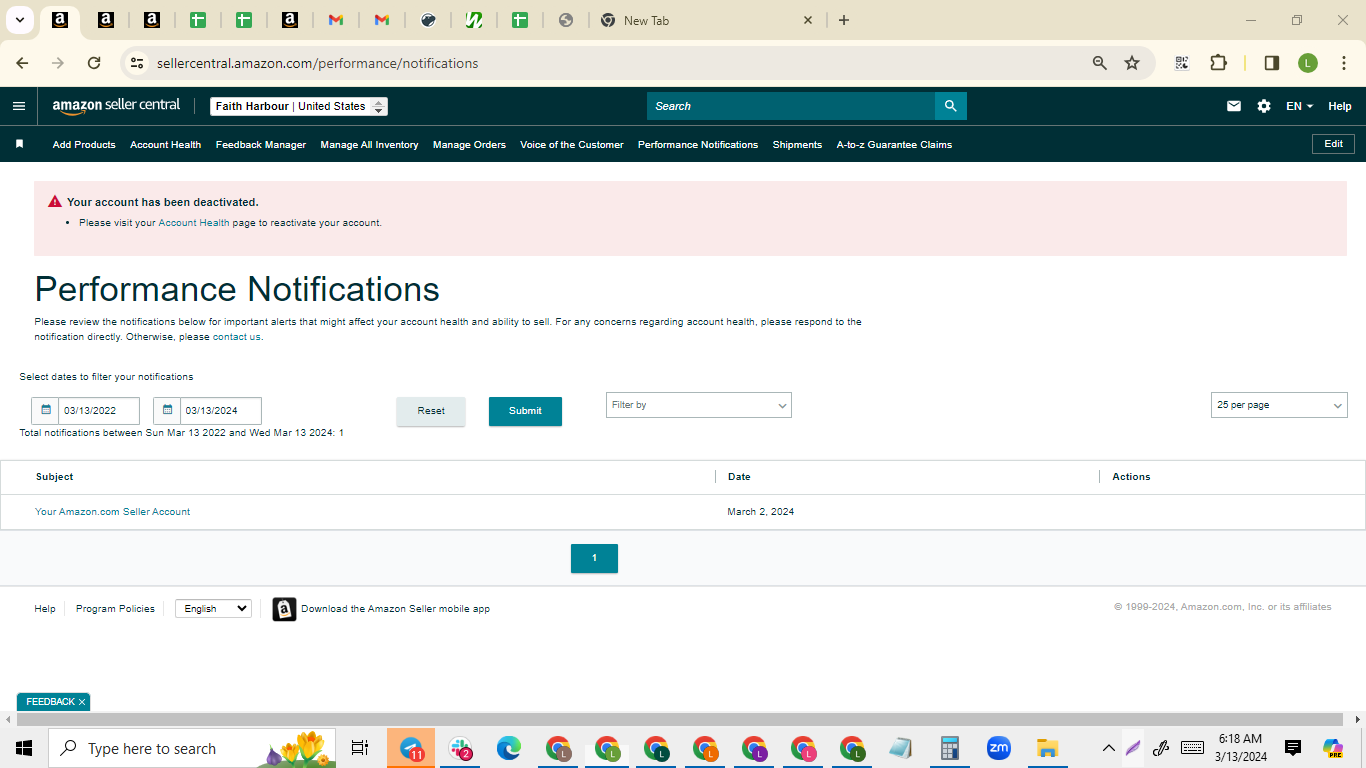Viewport: 1366px width, 768px height.
Task: Click the Amazon Seller Central logo
Action: click(x=116, y=106)
